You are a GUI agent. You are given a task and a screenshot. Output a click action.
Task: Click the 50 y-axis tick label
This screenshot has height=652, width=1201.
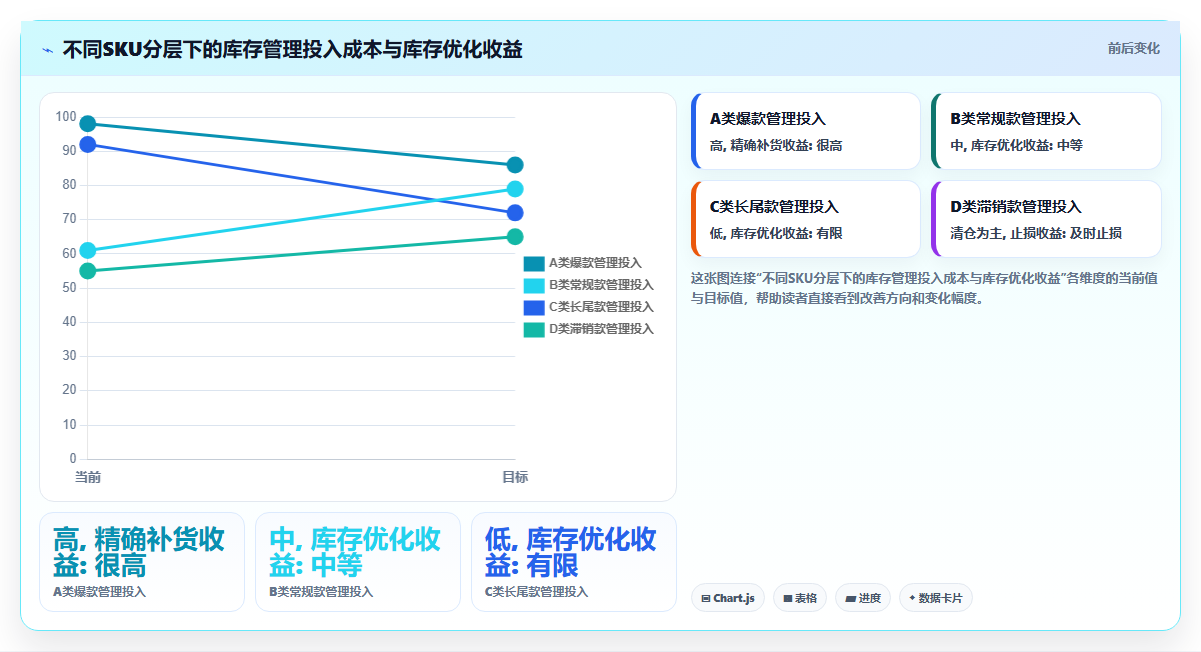click(x=69, y=288)
